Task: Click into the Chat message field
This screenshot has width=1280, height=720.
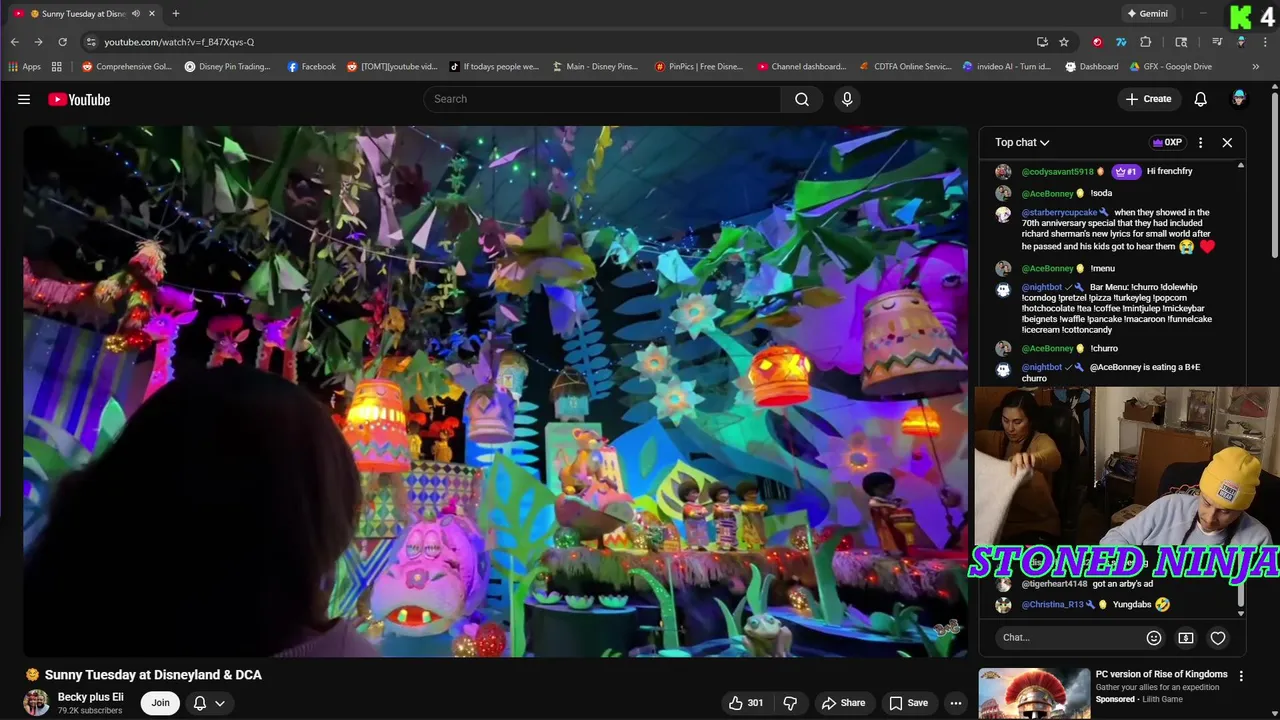Action: 1070,638
